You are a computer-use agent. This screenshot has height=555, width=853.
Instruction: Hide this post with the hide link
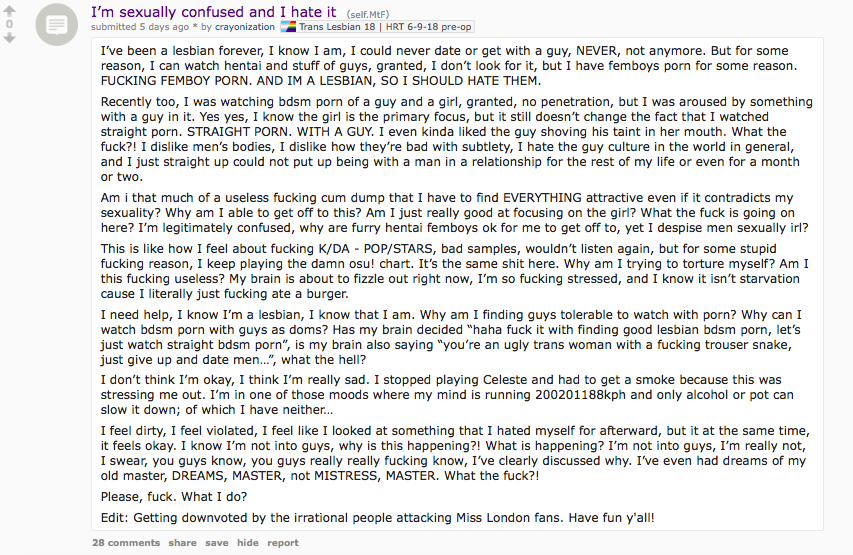[x=248, y=542]
